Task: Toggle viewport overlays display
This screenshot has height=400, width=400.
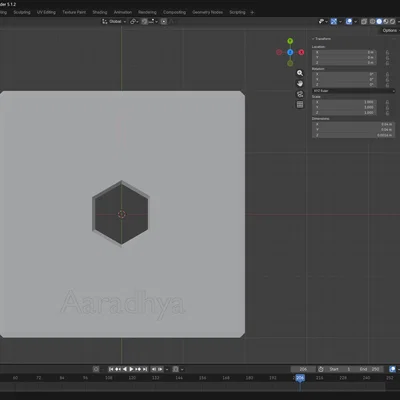Action: click(x=349, y=21)
